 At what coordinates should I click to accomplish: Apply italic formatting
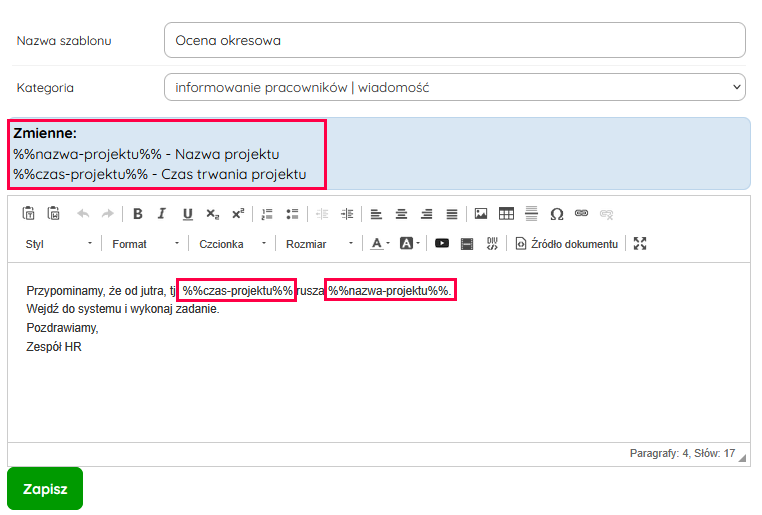[162, 213]
